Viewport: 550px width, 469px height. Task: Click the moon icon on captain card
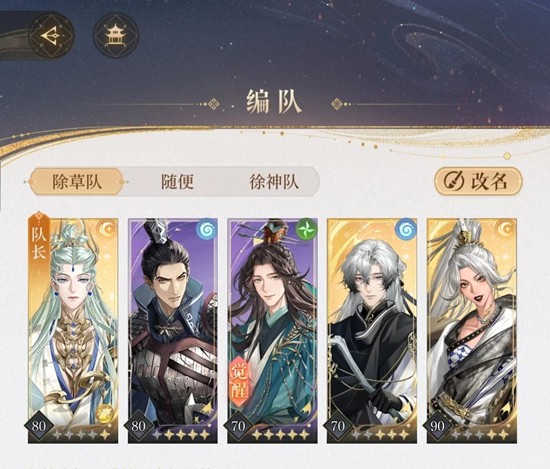coord(107,229)
